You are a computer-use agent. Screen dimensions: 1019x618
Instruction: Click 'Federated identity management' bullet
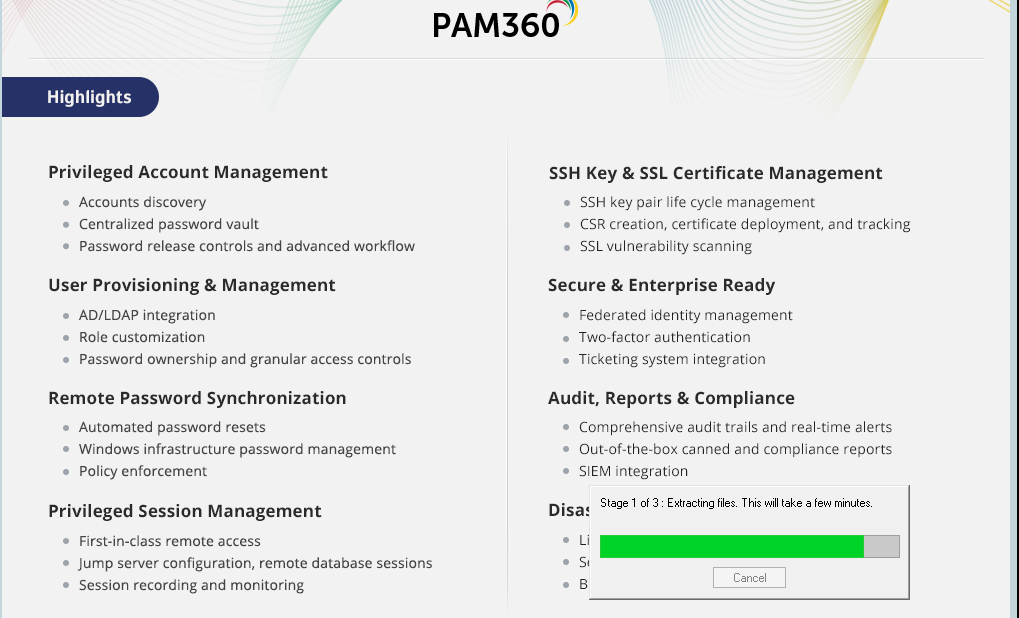tap(686, 315)
